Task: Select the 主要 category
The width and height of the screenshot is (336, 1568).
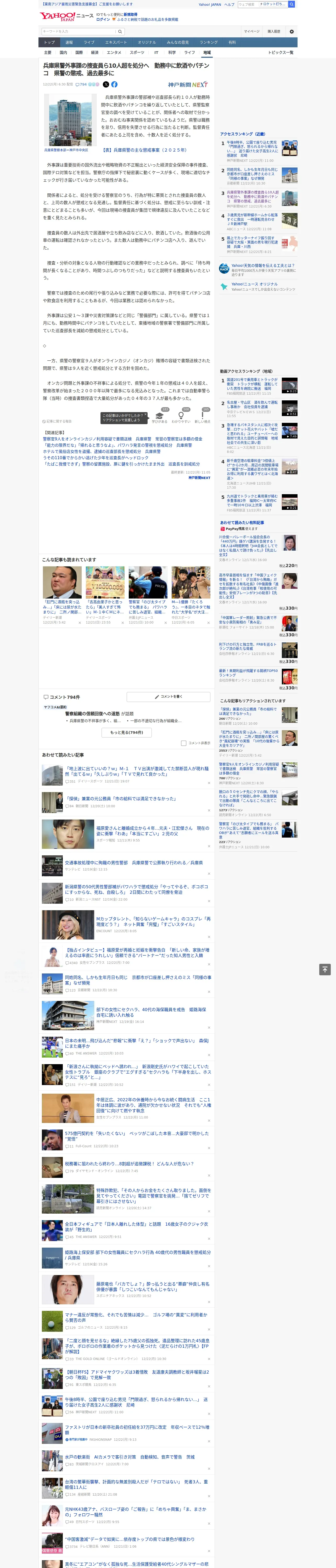Action: click(48, 52)
